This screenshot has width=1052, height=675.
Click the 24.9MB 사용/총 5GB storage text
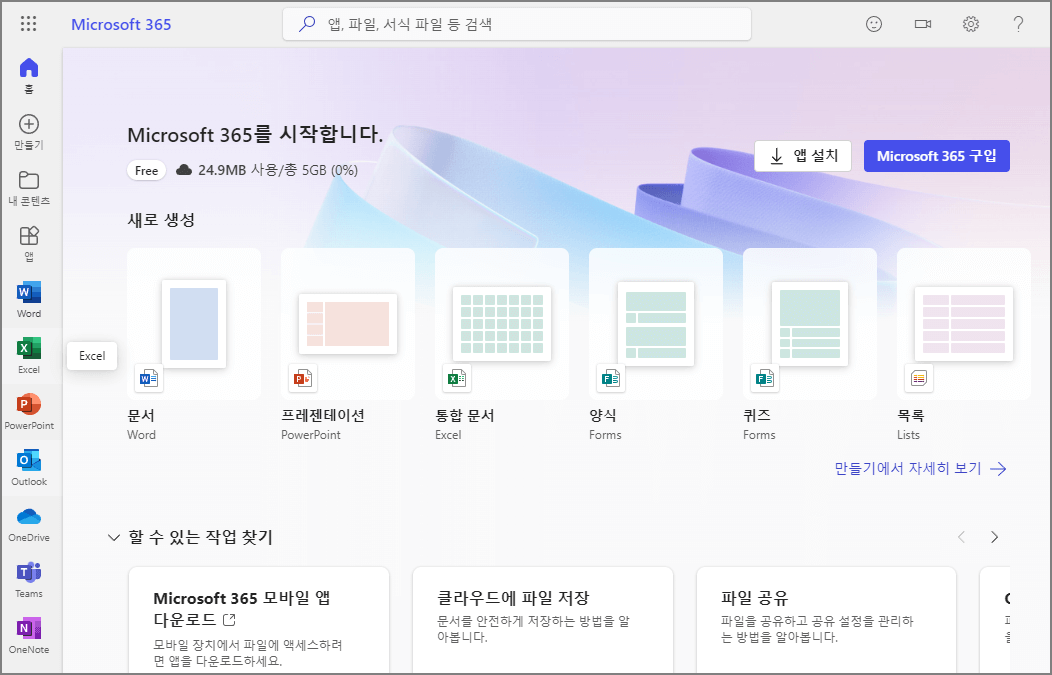278,170
